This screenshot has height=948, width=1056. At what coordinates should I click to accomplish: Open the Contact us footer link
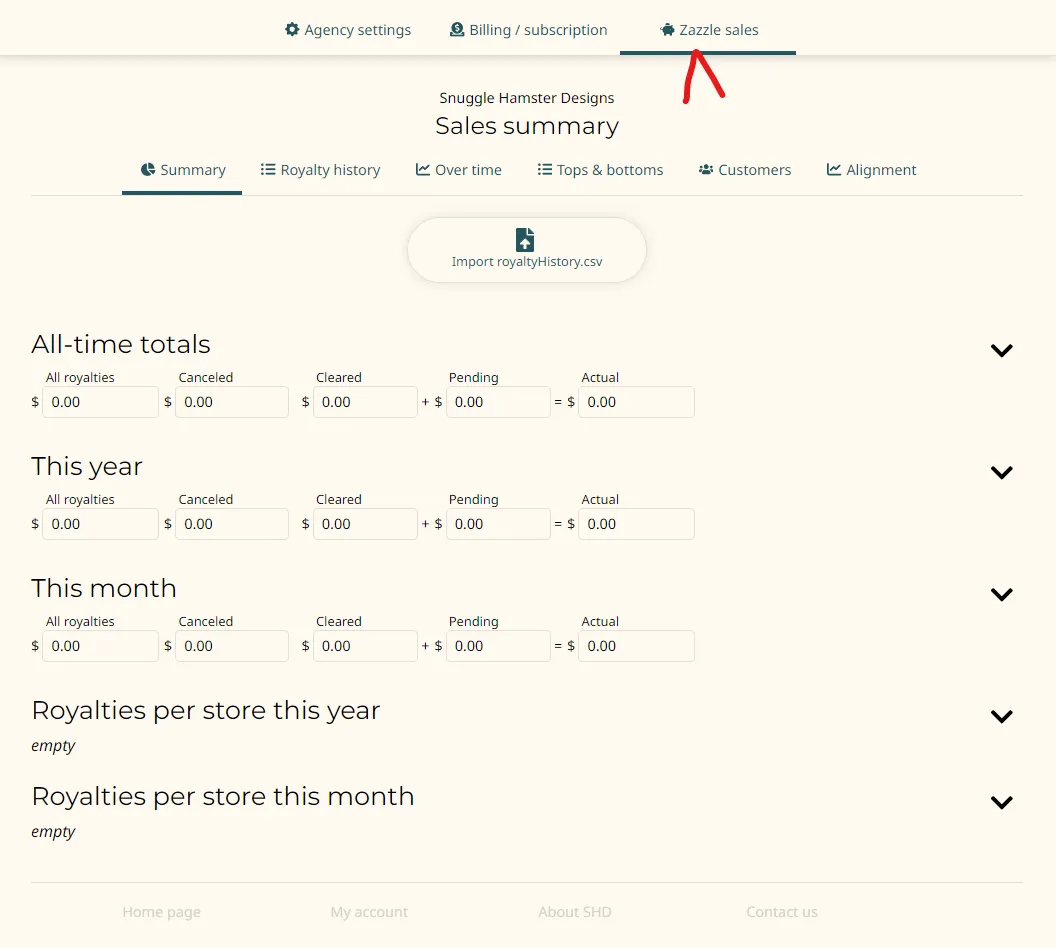pos(781,912)
